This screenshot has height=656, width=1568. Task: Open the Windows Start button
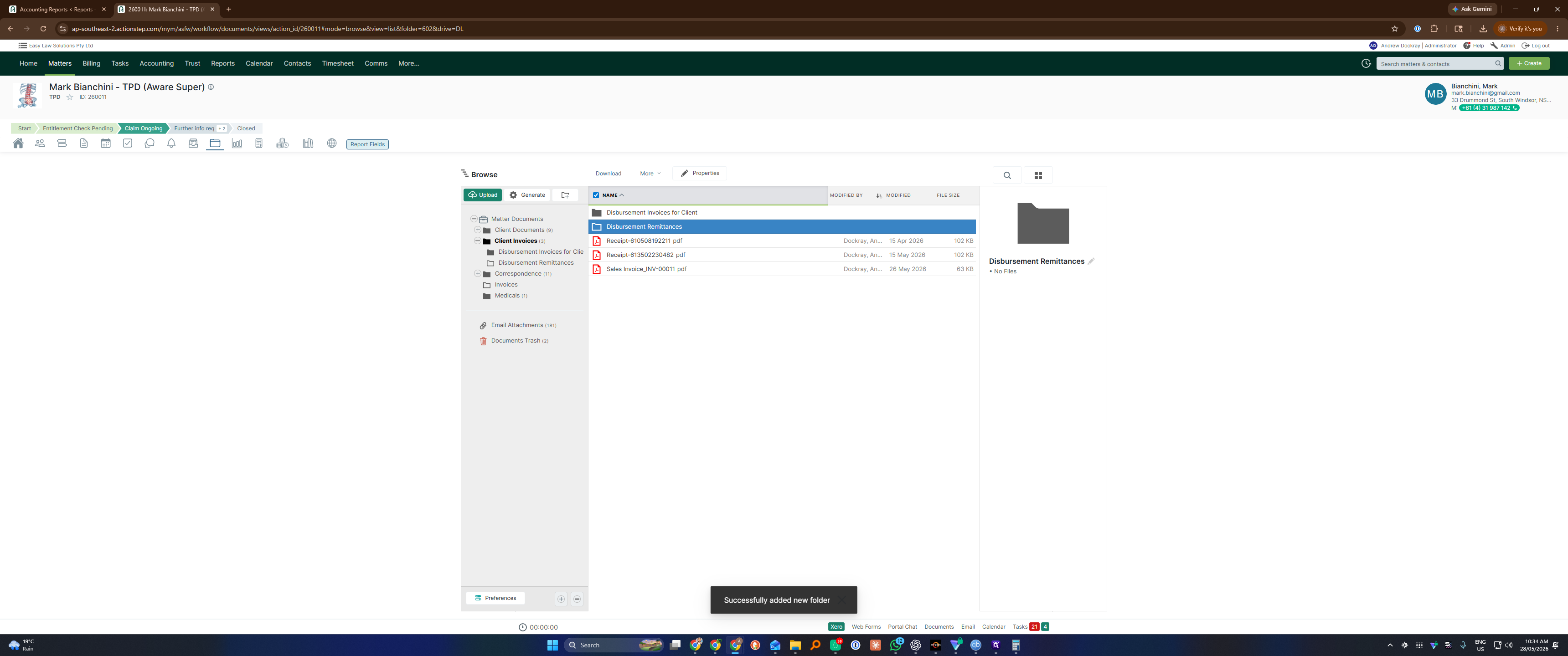tap(553, 646)
